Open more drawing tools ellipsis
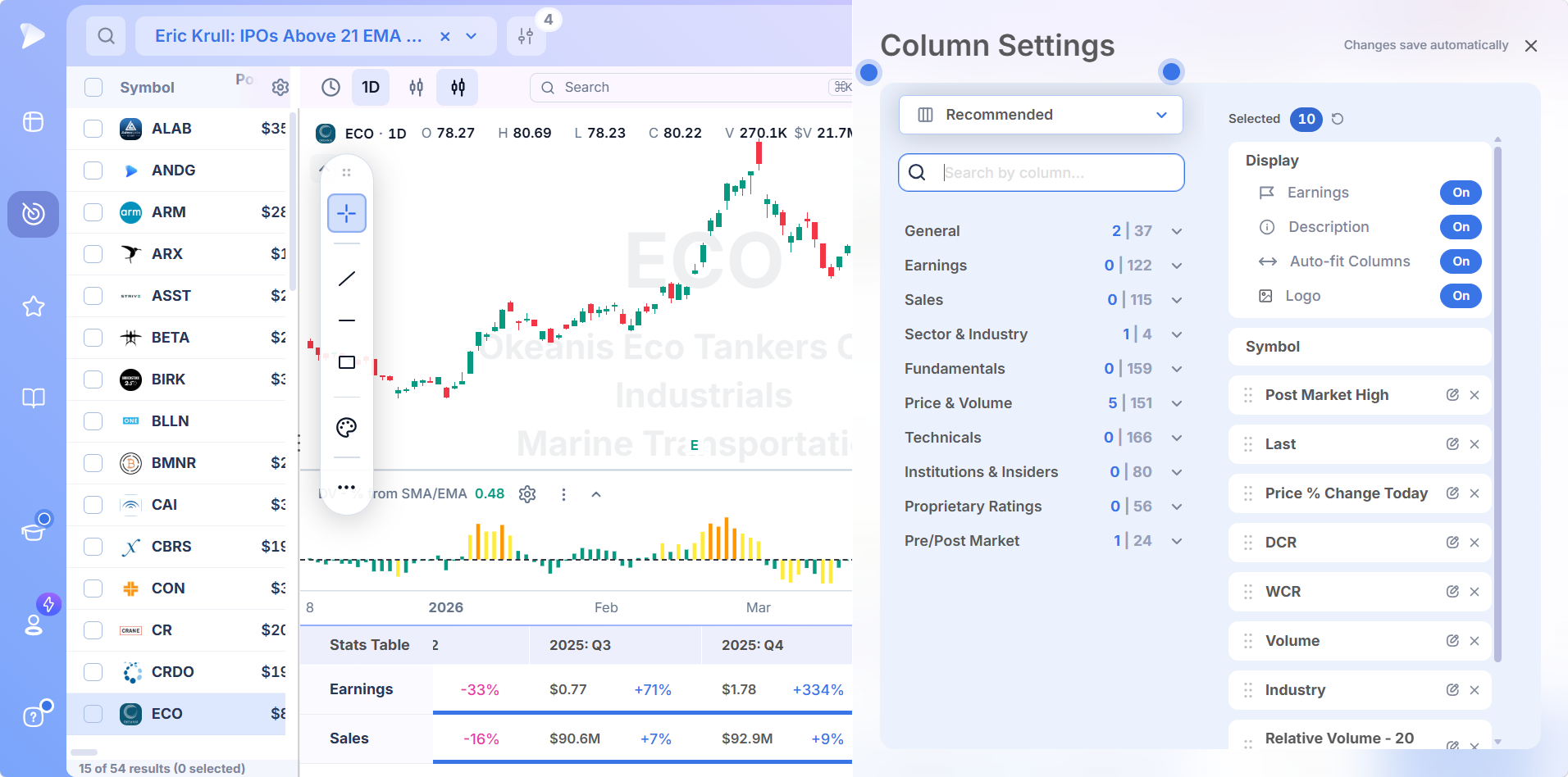1568x777 pixels. 347,487
